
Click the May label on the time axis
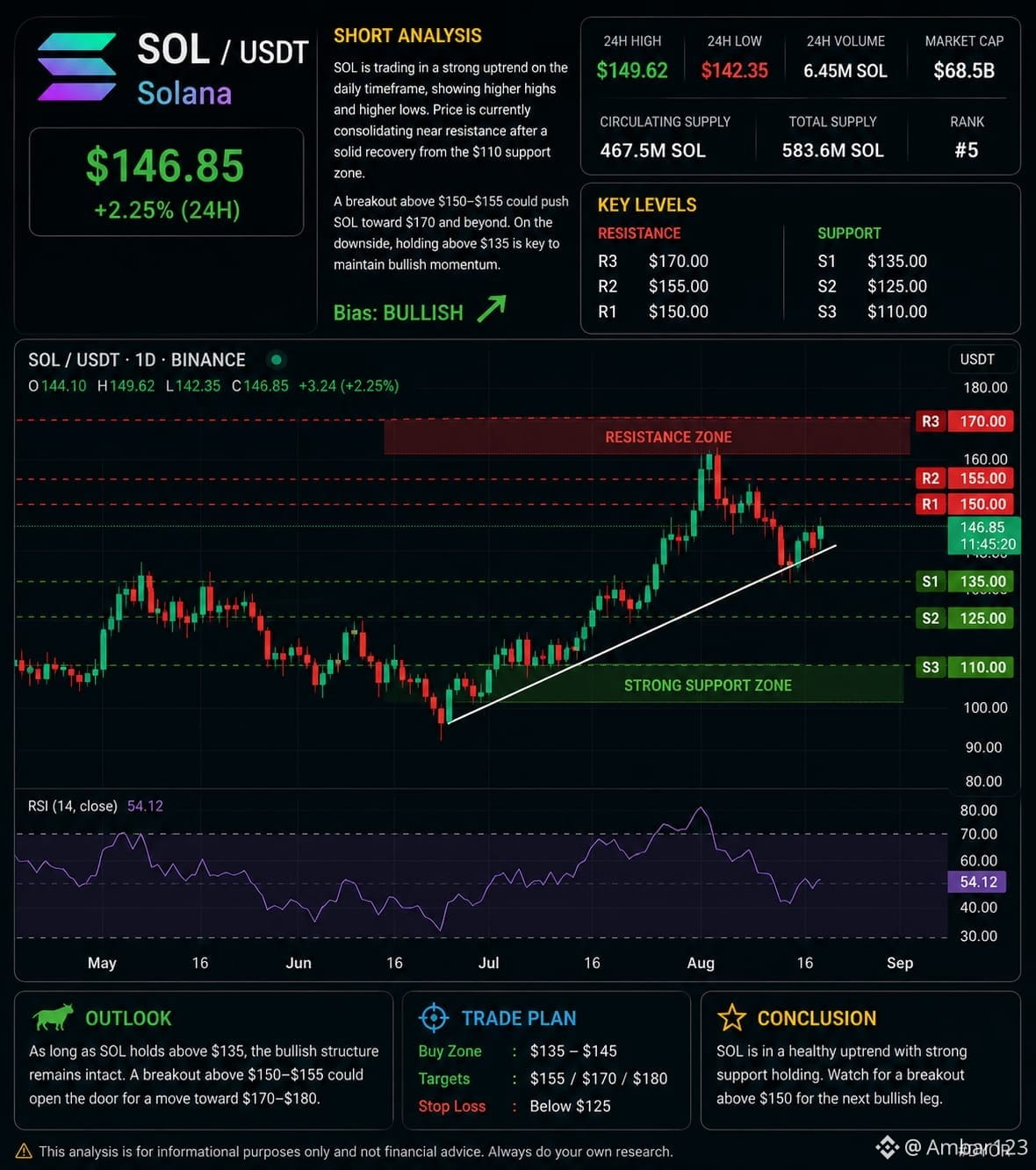click(102, 963)
